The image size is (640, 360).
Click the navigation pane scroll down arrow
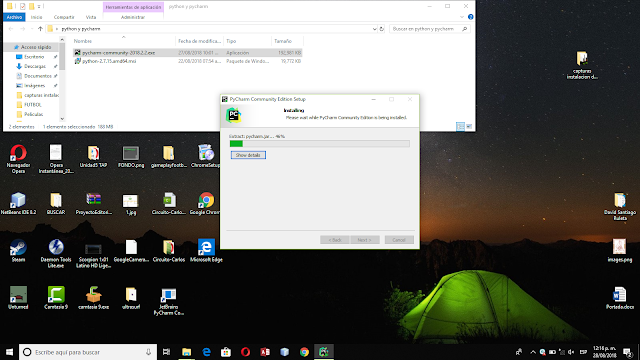[62, 119]
